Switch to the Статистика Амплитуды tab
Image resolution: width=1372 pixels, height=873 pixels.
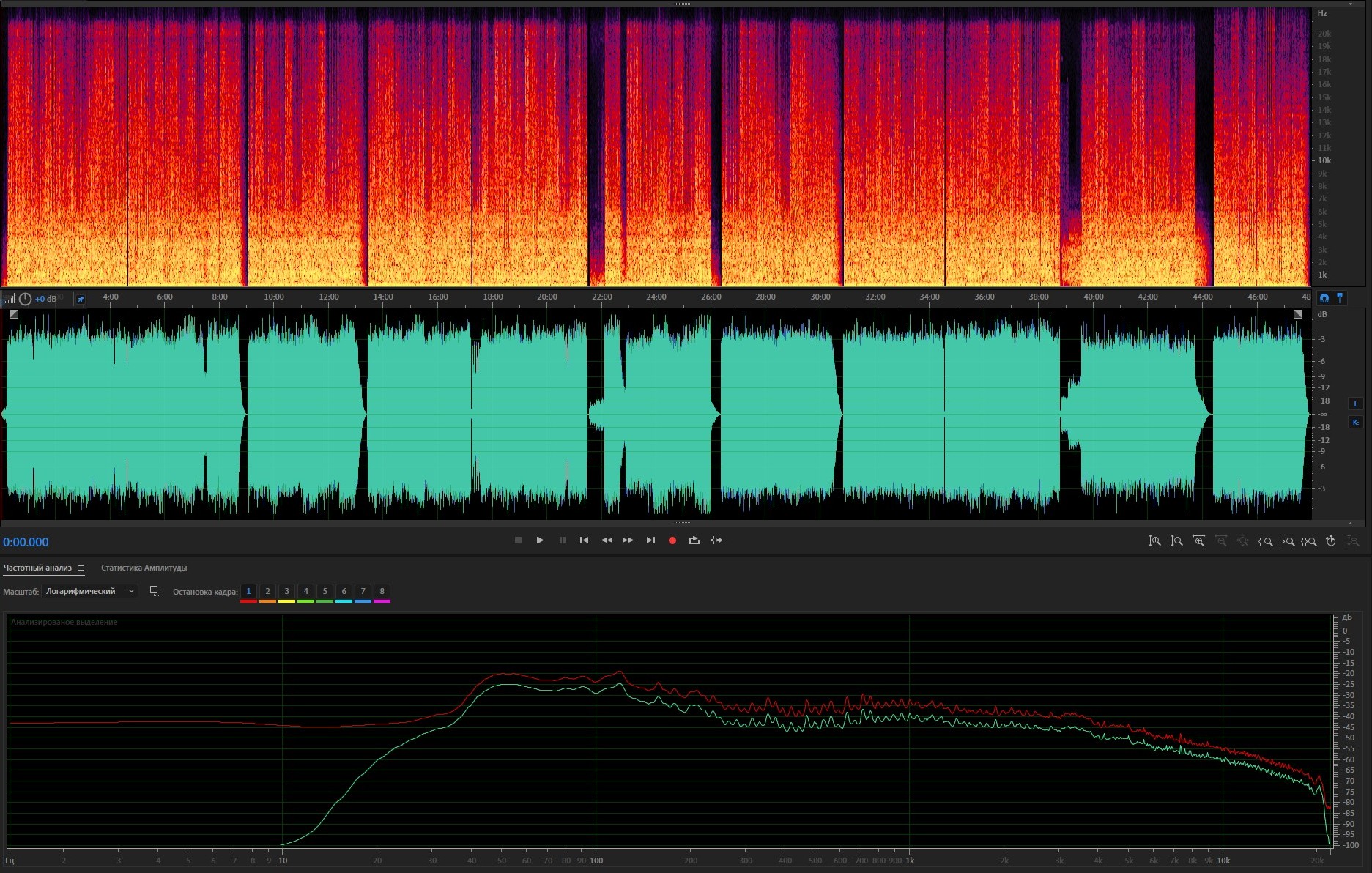point(144,568)
